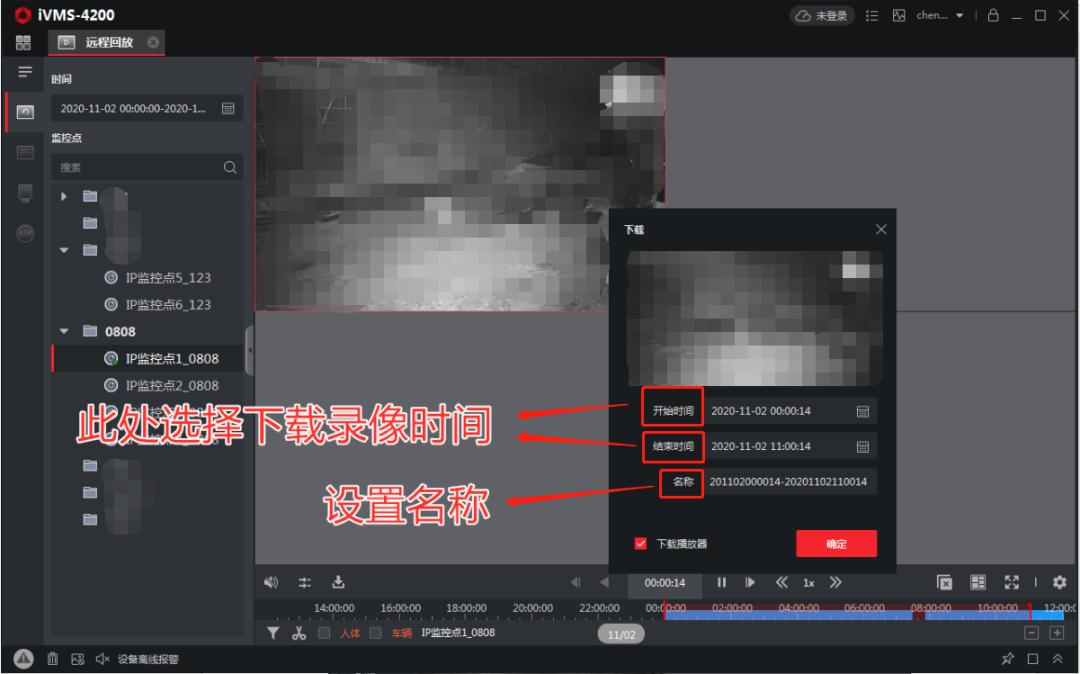The width and height of the screenshot is (1080, 674).
Task: Click the 确定 button in the download dialog
Action: [837, 543]
